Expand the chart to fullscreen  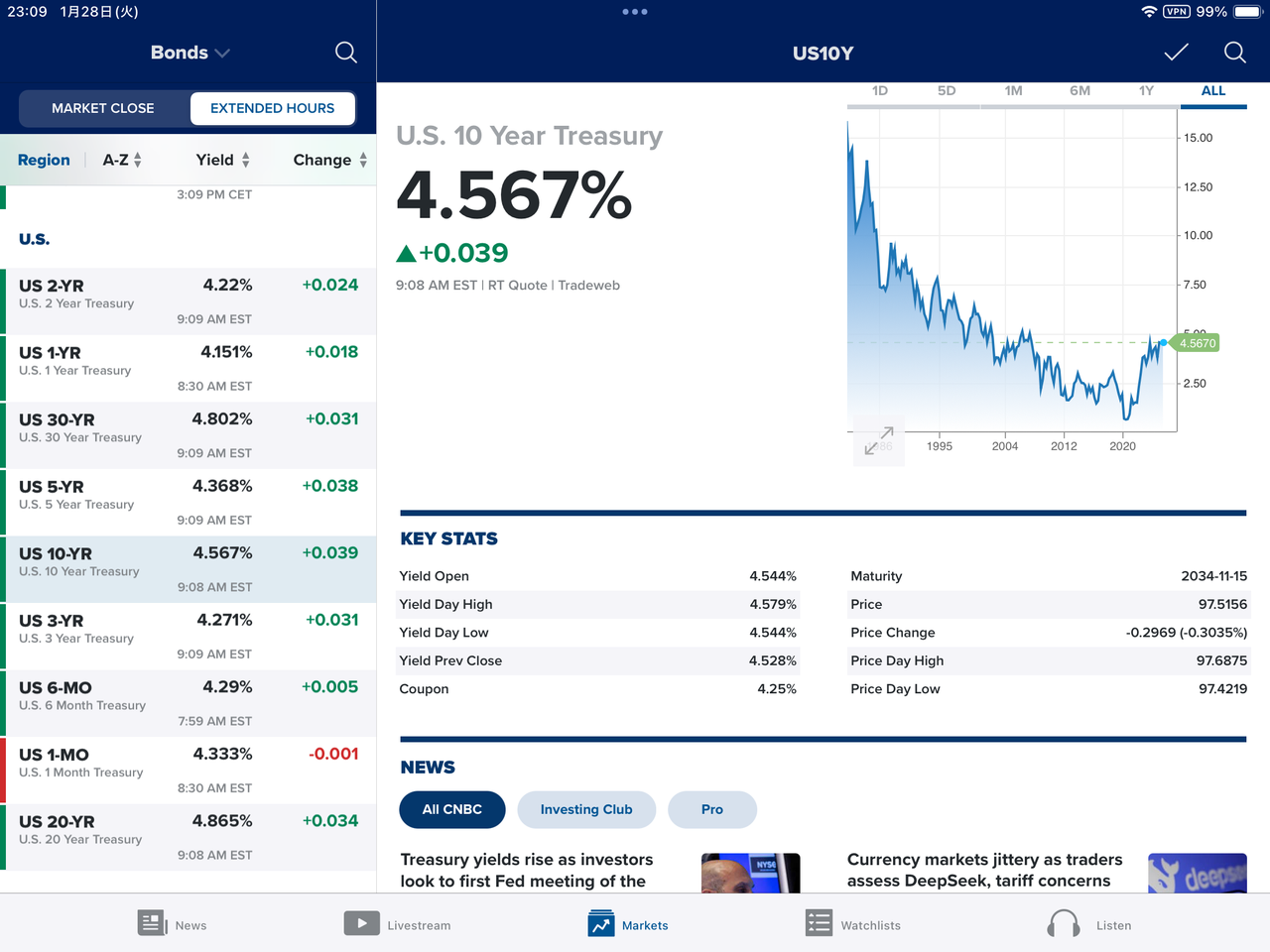click(x=878, y=441)
